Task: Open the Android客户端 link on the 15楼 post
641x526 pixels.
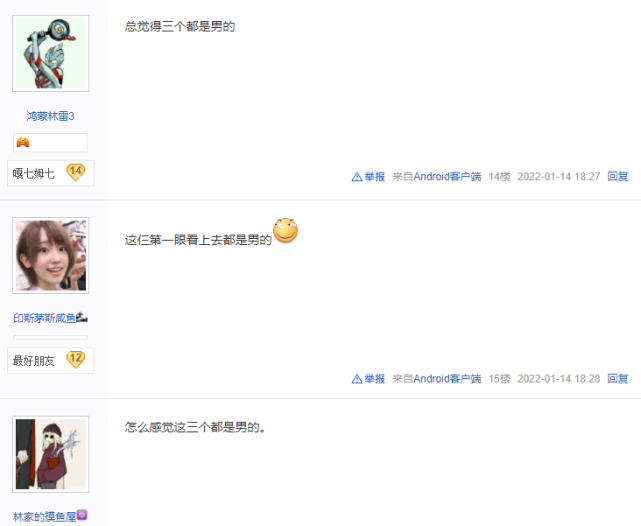Action: 447,379
